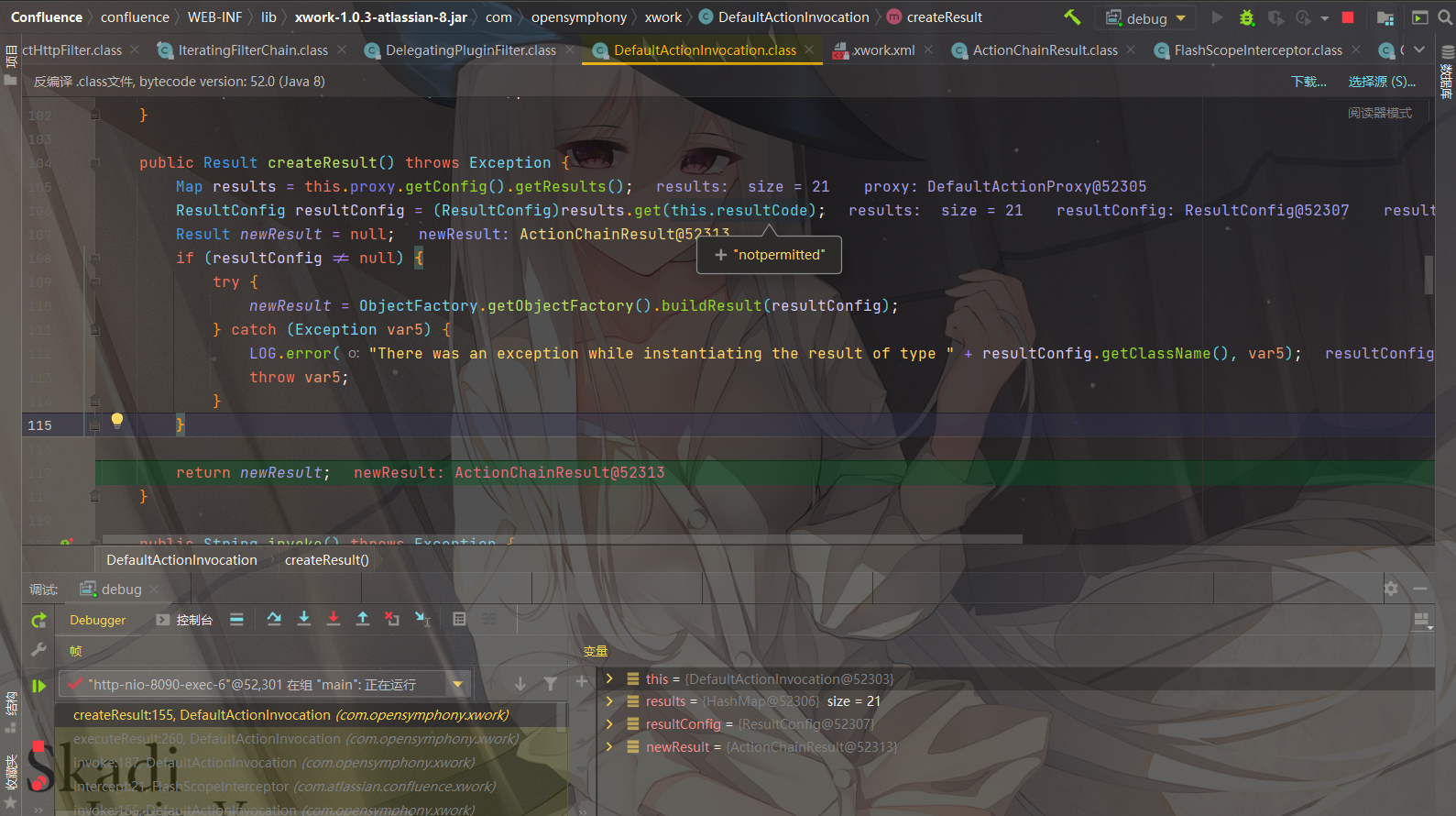
Task: Show hidden editor tabs chevron
Action: [1419, 50]
